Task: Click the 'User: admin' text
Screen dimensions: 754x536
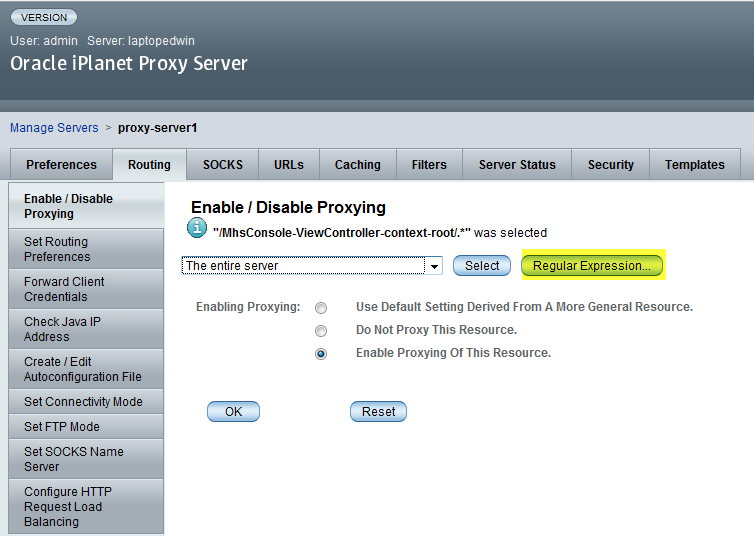Action: (x=44, y=41)
